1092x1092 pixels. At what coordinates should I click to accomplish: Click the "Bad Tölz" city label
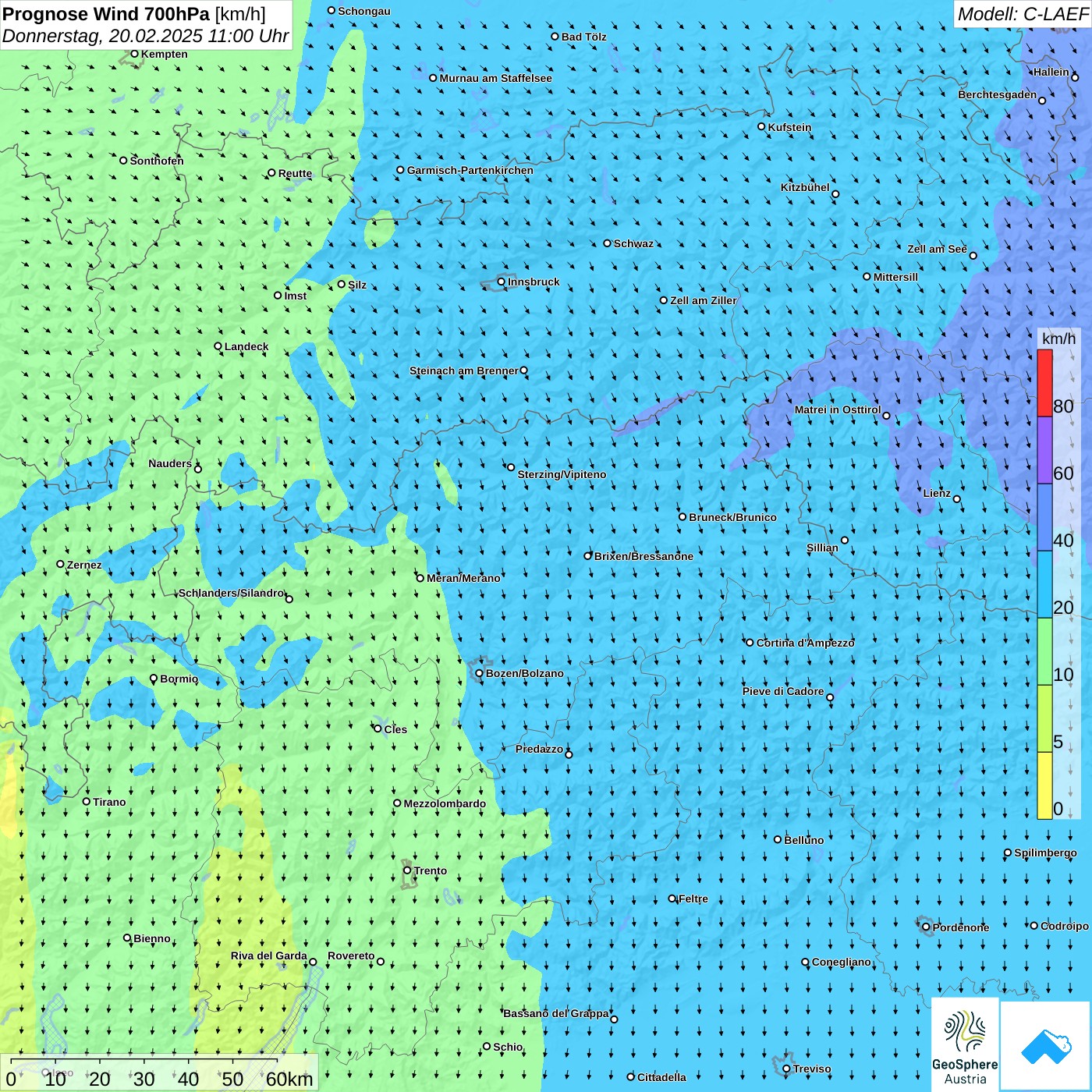[583, 37]
